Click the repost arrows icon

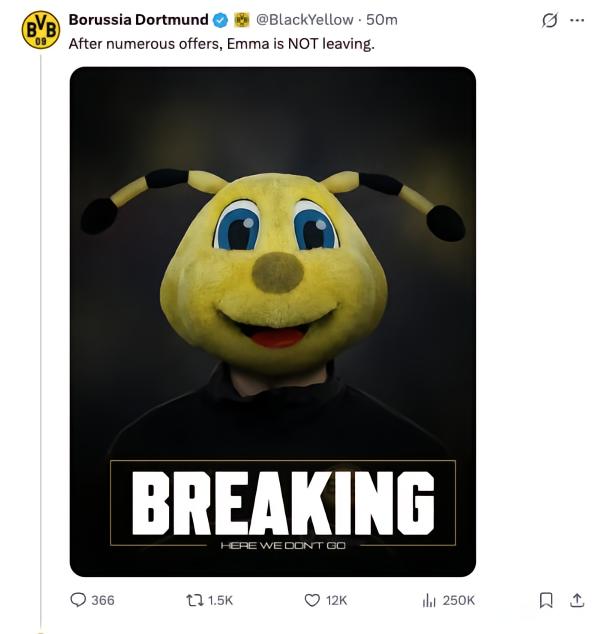pos(195,600)
